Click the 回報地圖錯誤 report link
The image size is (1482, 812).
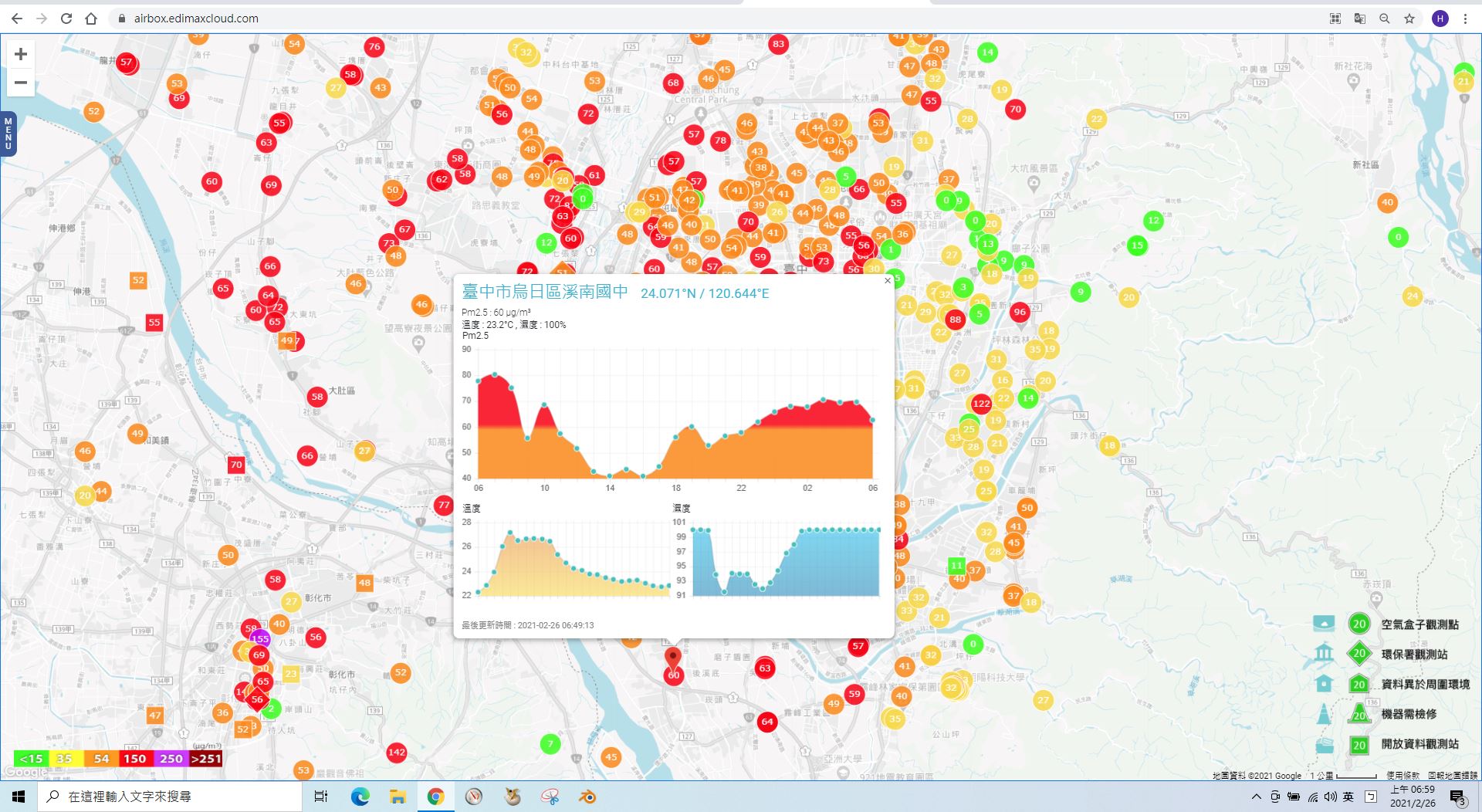click(1453, 775)
